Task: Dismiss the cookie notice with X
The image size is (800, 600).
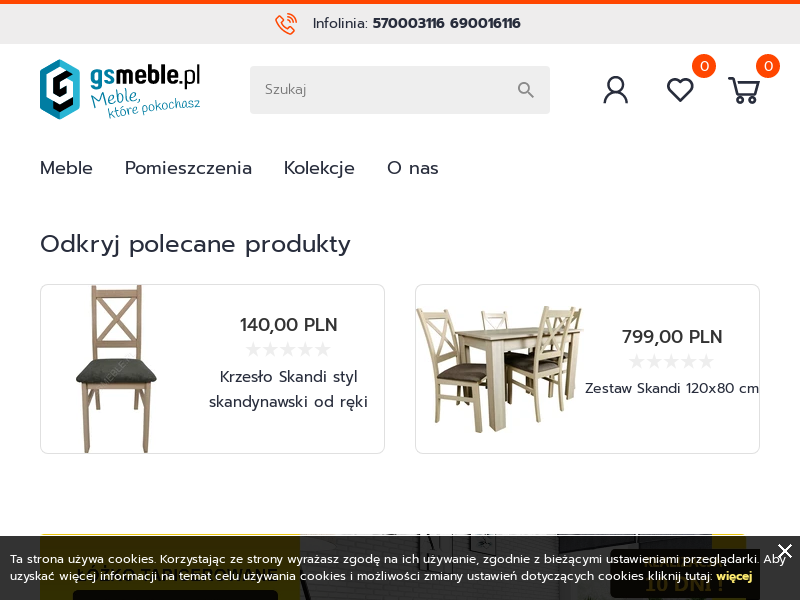Action: click(785, 551)
